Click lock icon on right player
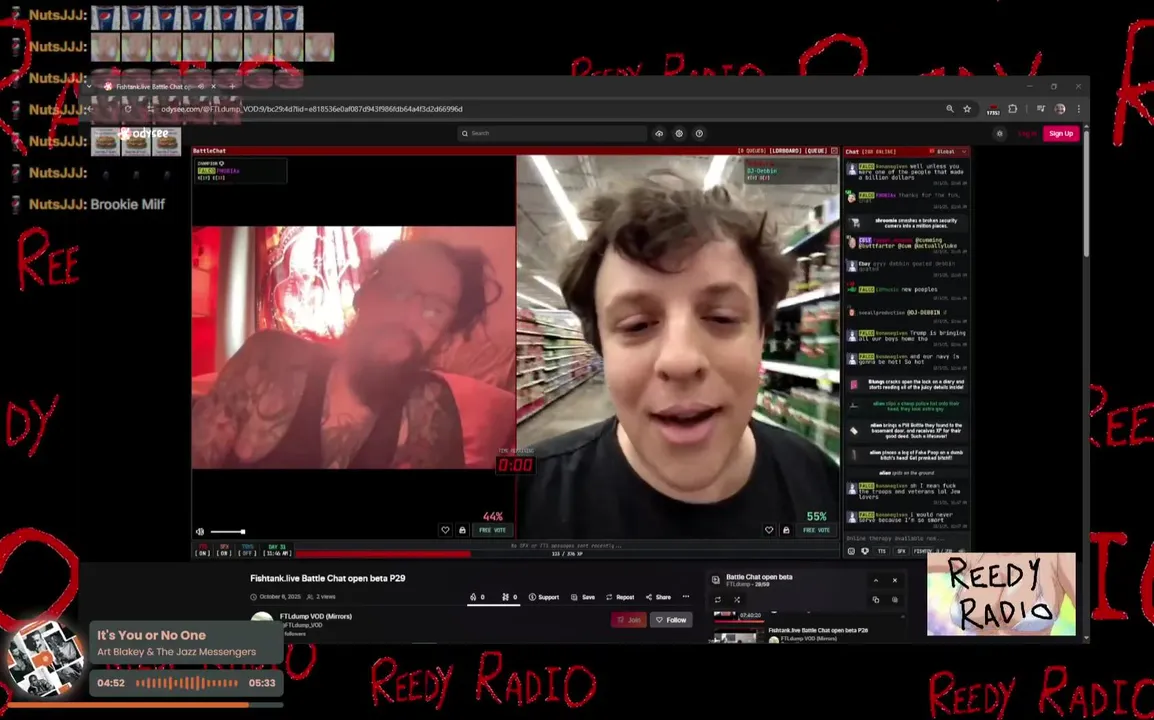1154x720 pixels. coord(786,530)
